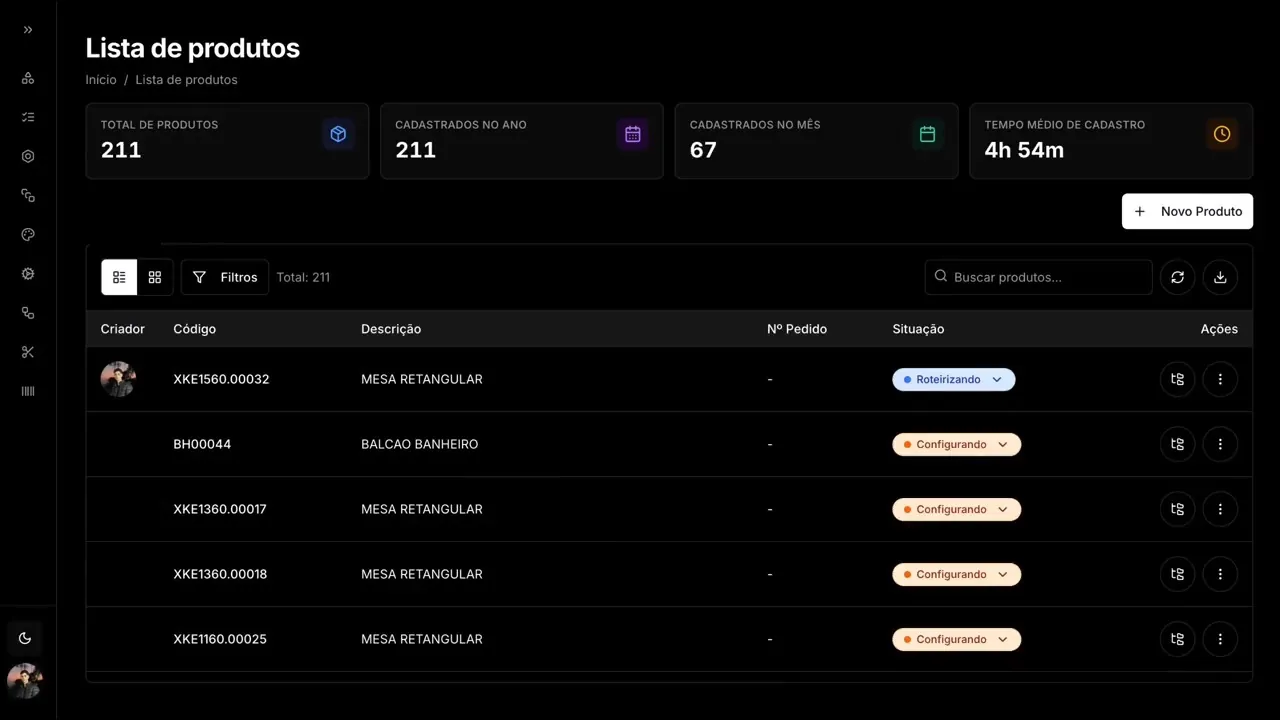Open the checklist icon in the sidebar

coord(28,117)
